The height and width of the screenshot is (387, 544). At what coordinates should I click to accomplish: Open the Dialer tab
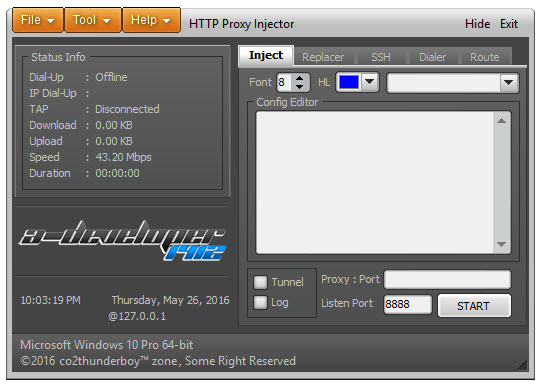click(432, 57)
